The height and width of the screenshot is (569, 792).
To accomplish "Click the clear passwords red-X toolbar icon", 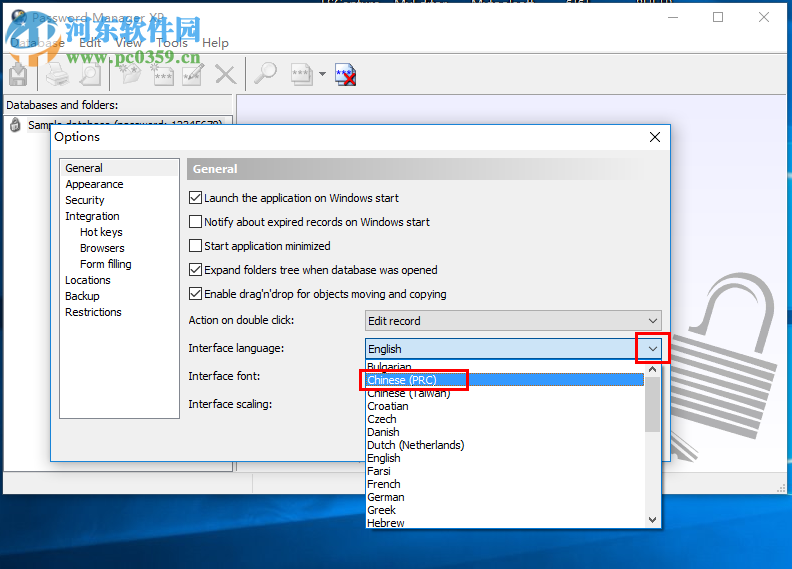I will (x=345, y=75).
